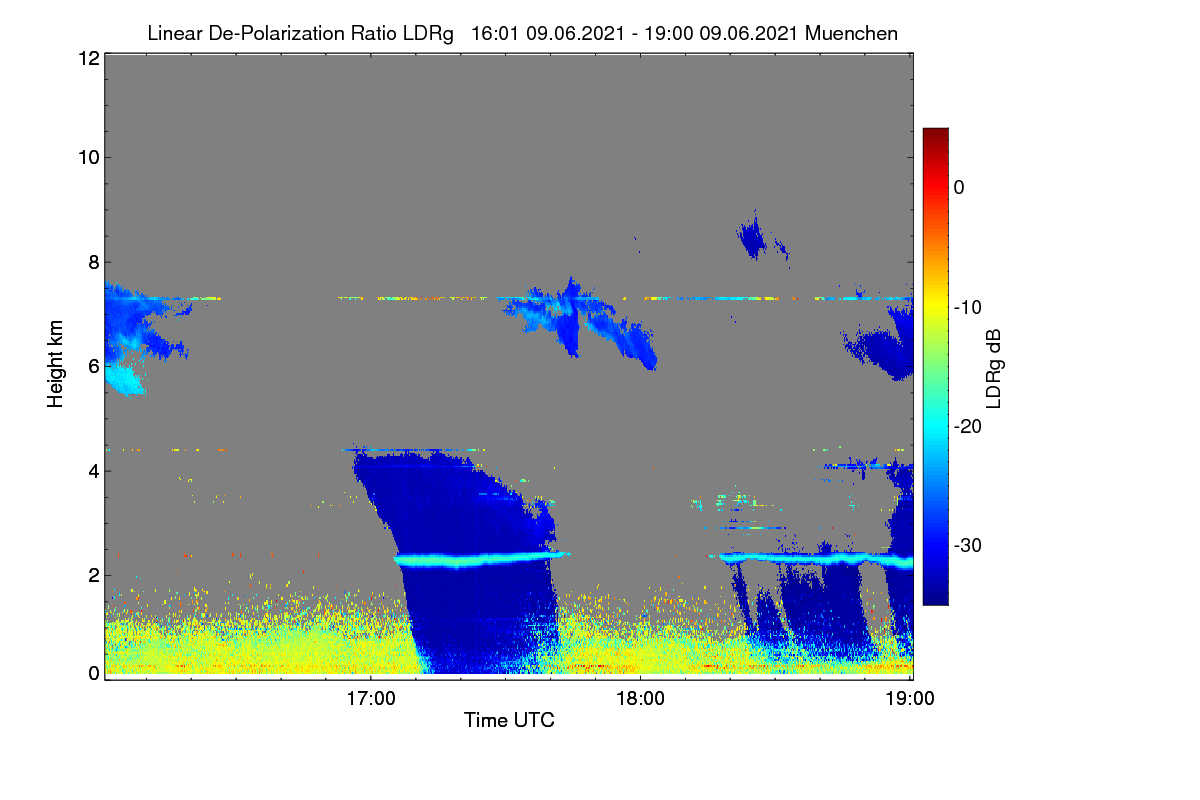Viewport: 1200px width, 800px height.
Task: Click the plot title text
Action: tap(522, 33)
